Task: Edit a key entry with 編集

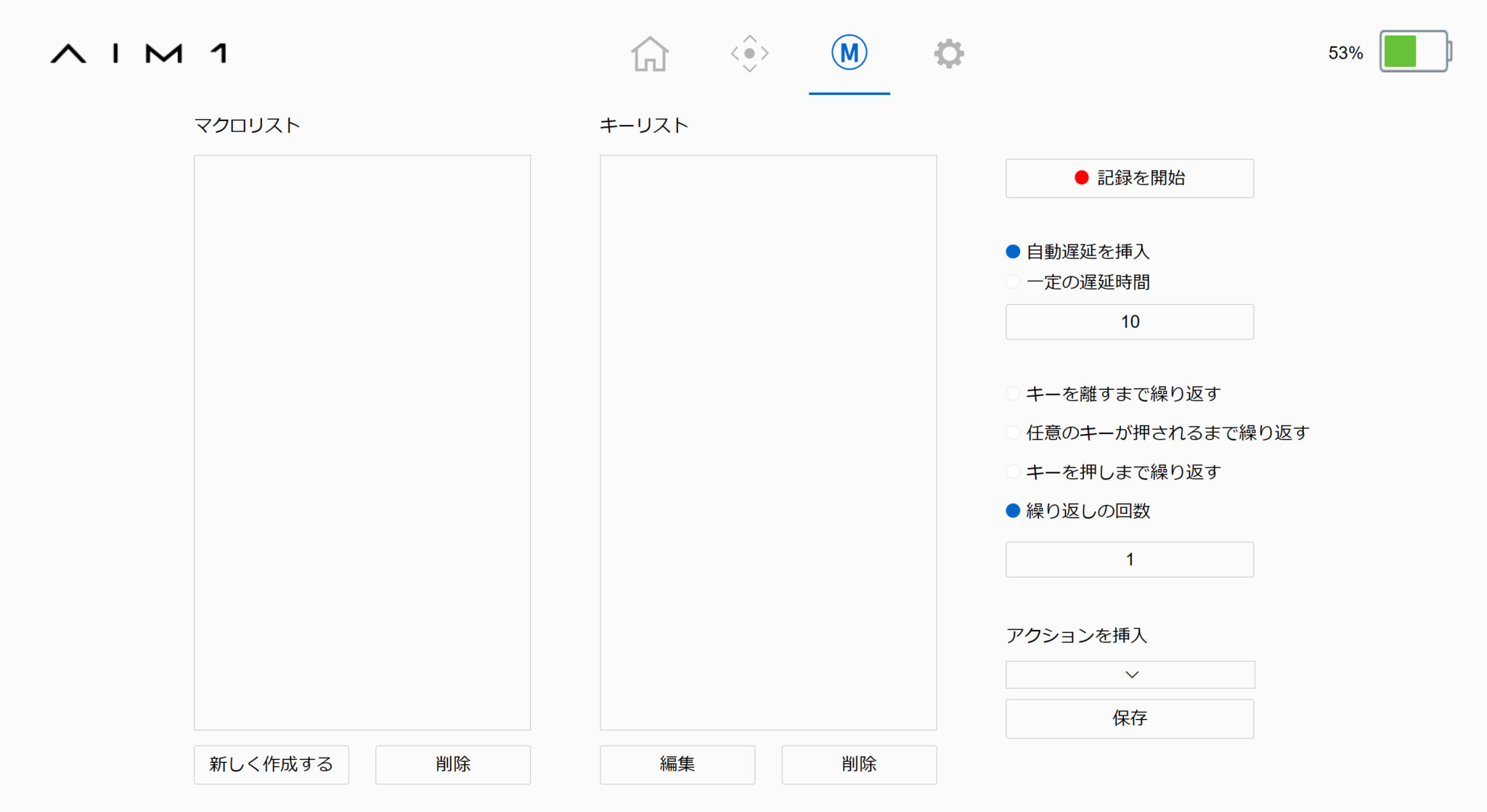Action: pos(677,764)
